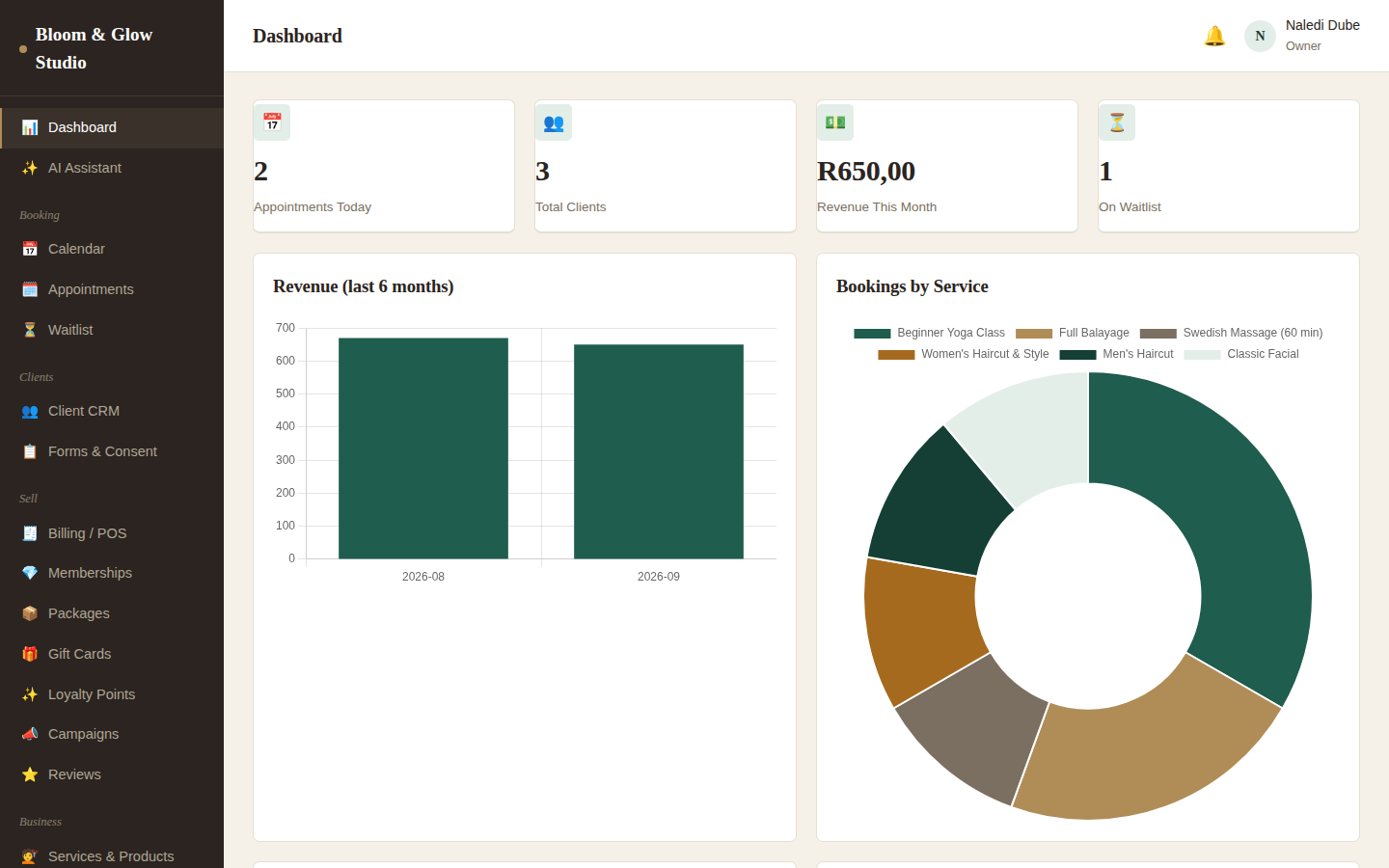Click the Loyalty Points sparkle icon
This screenshot has height=868, width=1389.
[x=30, y=694]
